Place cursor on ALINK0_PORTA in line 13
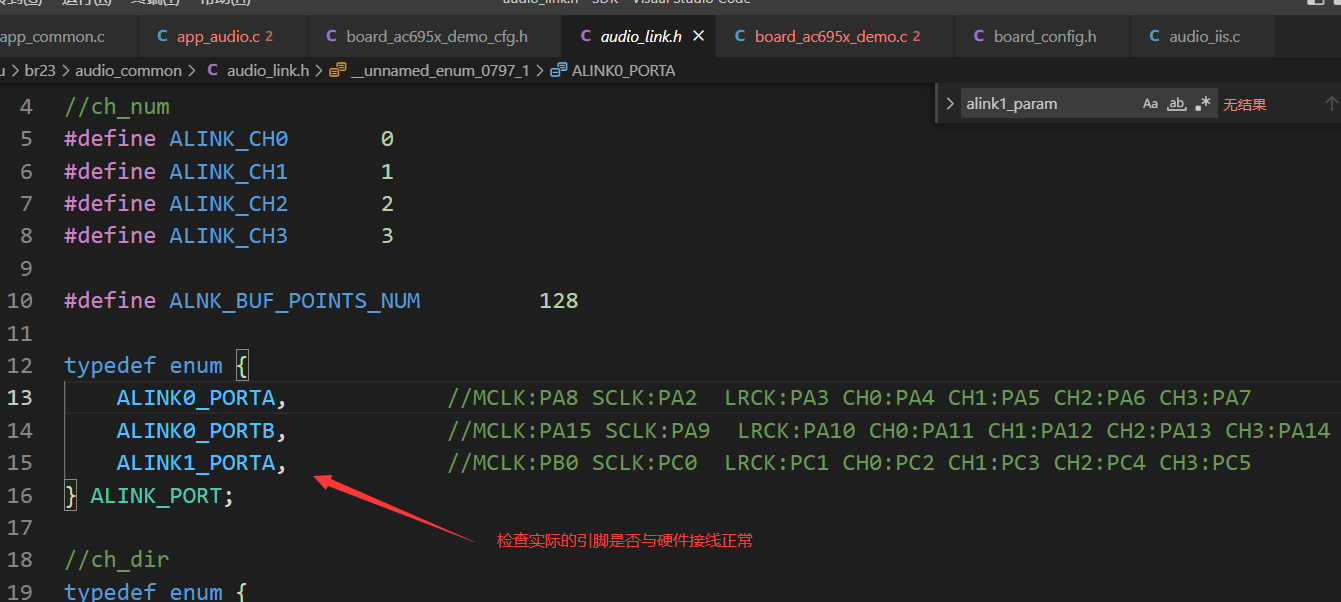1341x602 pixels. [195, 398]
